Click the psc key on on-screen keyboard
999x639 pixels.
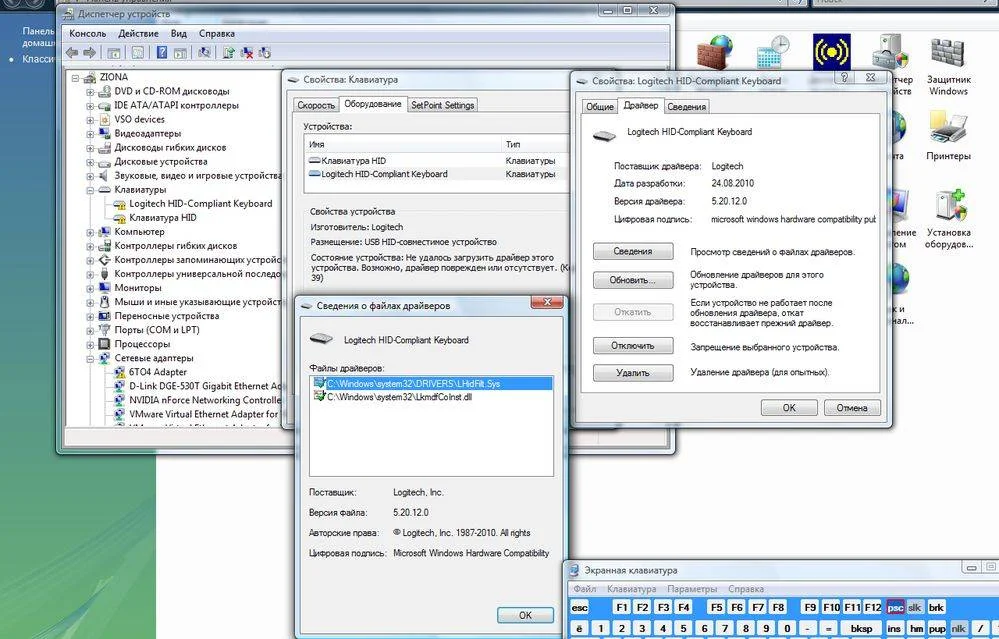pos(895,607)
